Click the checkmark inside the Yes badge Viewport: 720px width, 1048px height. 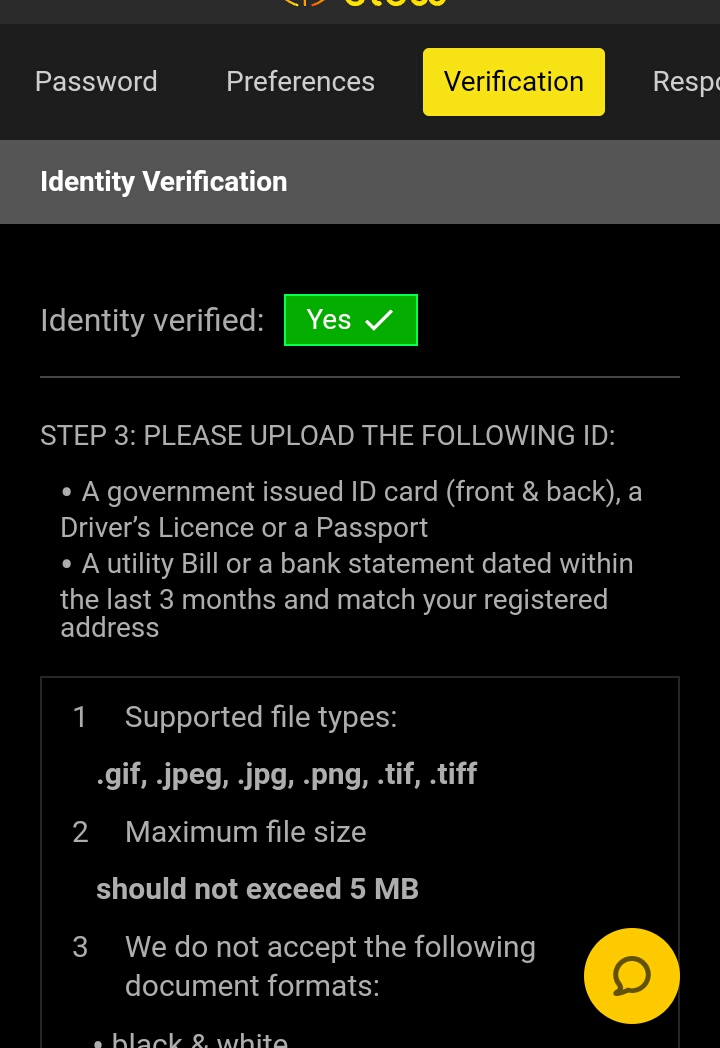point(379,320)
